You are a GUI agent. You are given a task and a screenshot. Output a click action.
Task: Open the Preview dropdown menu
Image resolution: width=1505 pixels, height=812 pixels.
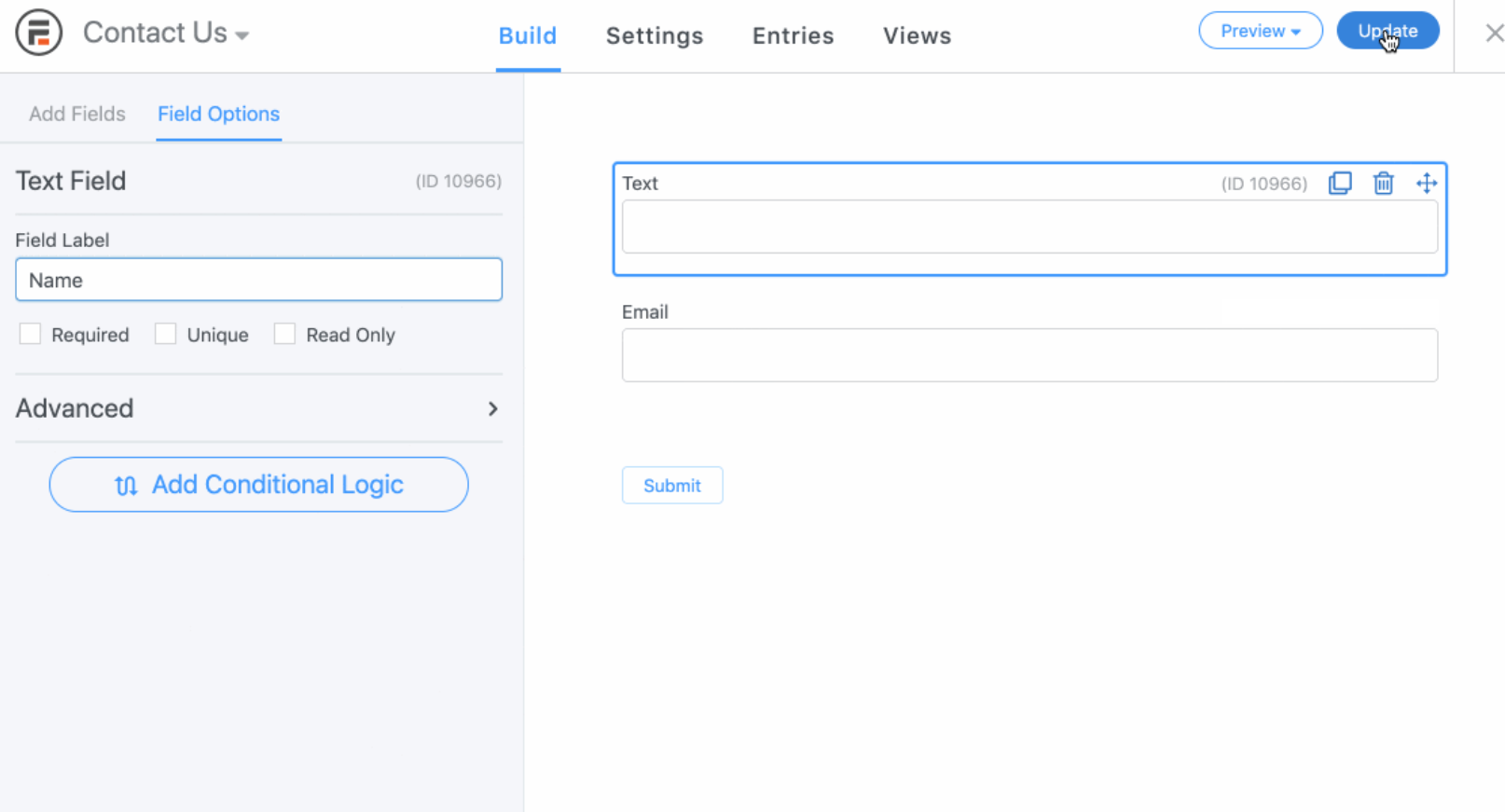coord(1260,31)
